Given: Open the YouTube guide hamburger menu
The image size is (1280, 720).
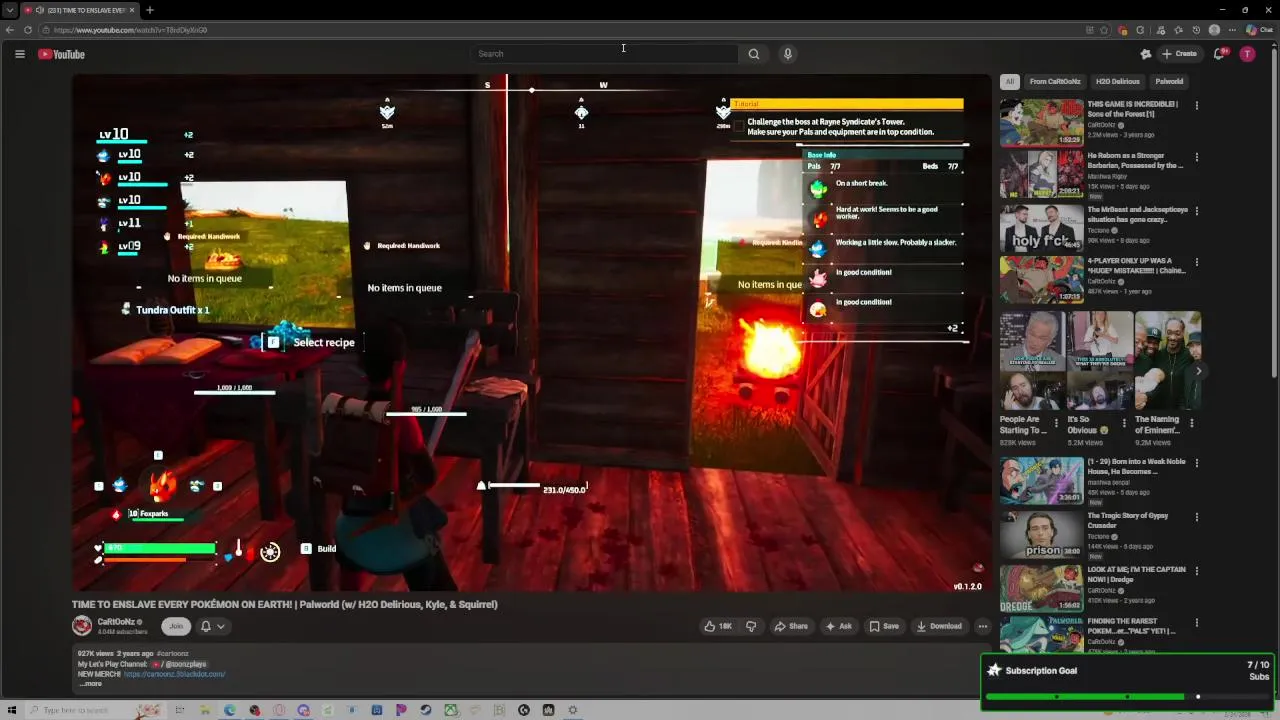Looking at the screenshot, I should tap(19, 54).
